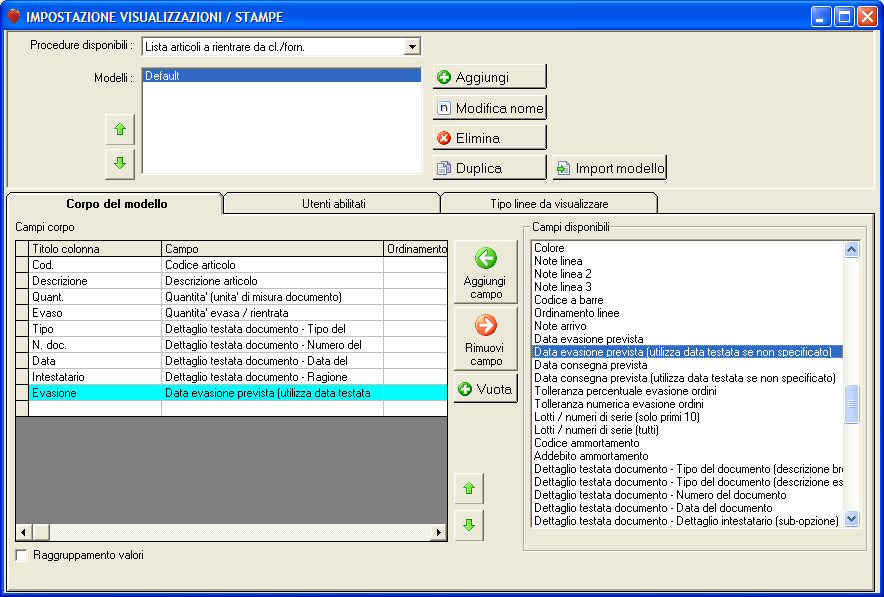Open Procedure disponibili dropdown
884x597 pixels.
[x=412, y=47]
